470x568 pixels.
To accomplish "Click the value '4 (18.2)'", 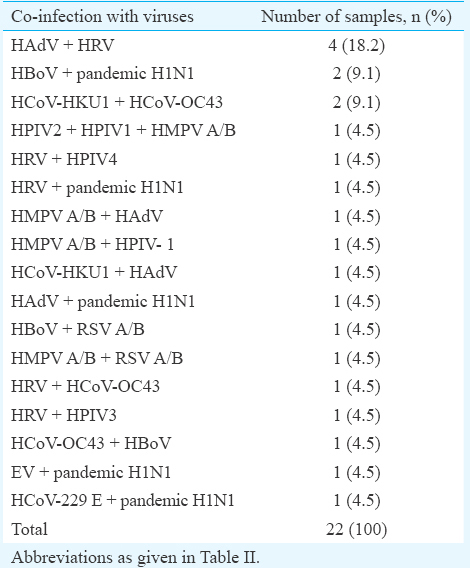I will (357, 46).
